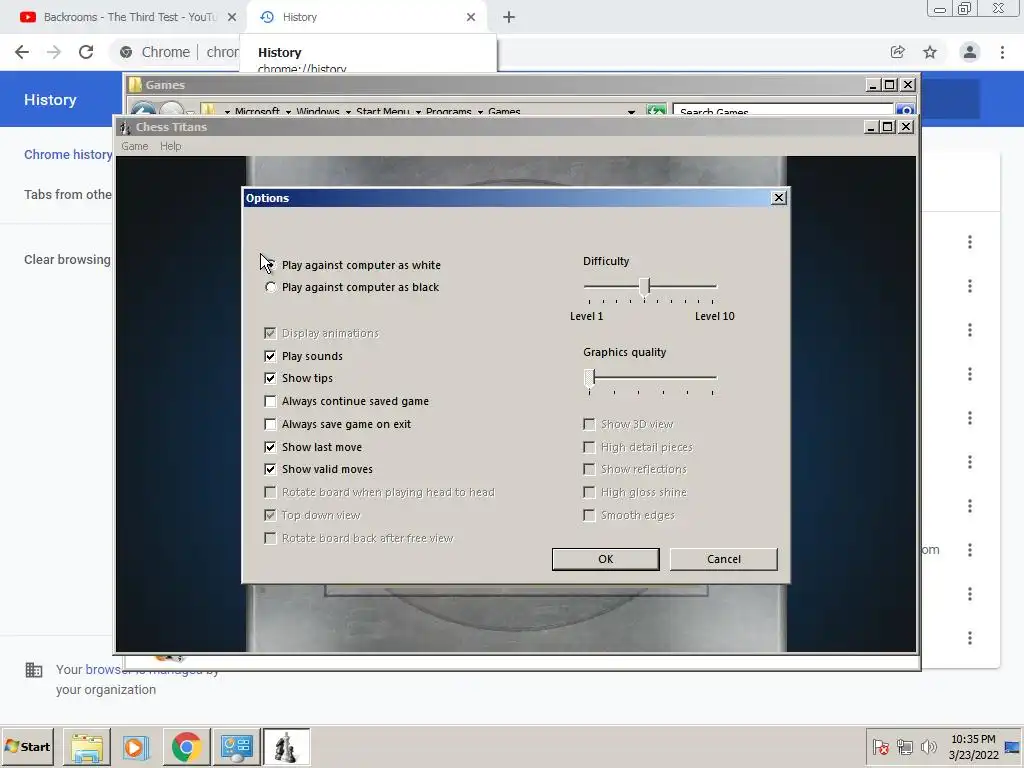Image resolution: width=1024 pixels, height=768 pixels.
Task: Click the Top down view checkbox
Action: tap(270, 515)
